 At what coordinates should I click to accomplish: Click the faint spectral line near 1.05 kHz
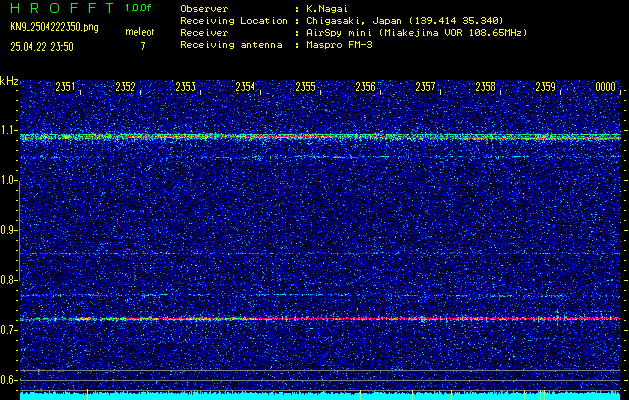click(x=320, y=157)
